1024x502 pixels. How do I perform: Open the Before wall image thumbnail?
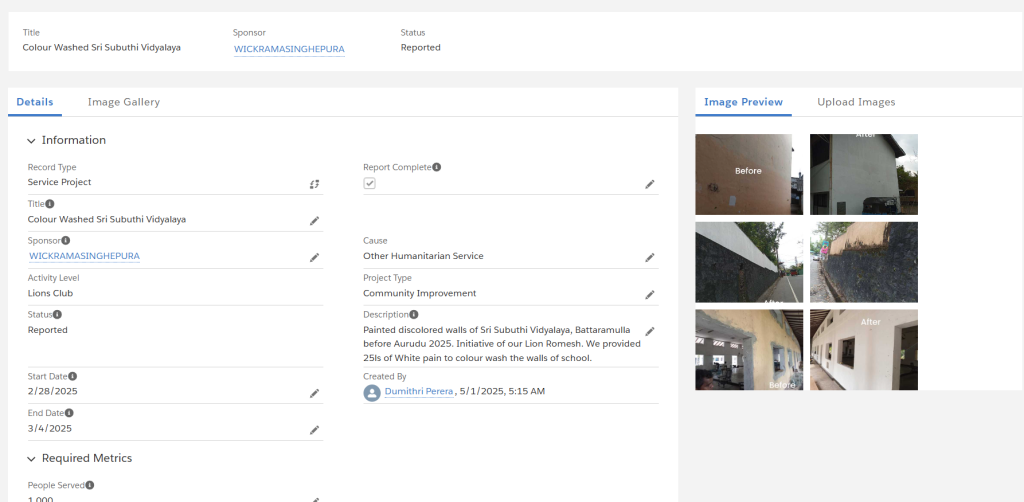pos(749,174)
